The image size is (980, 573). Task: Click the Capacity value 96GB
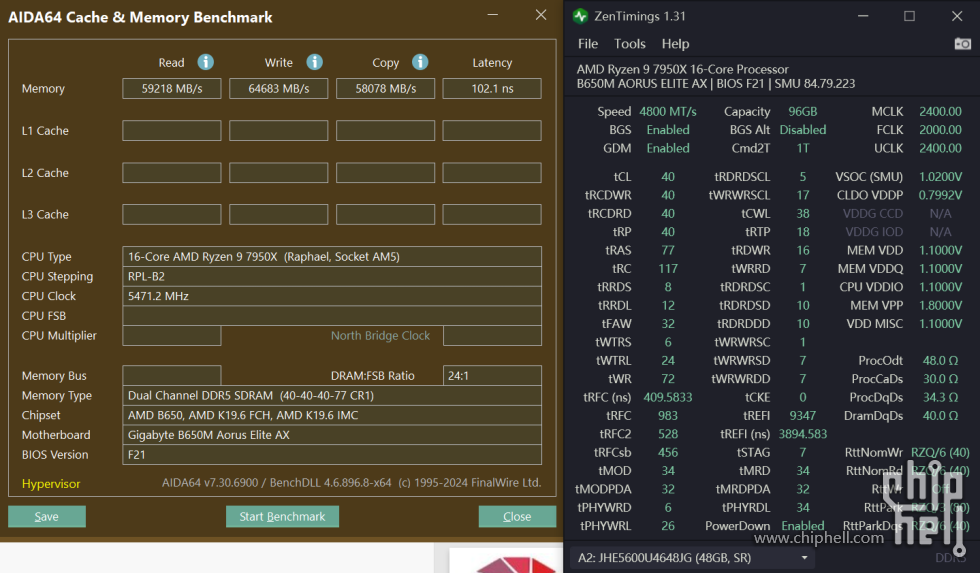click(802, 111)
